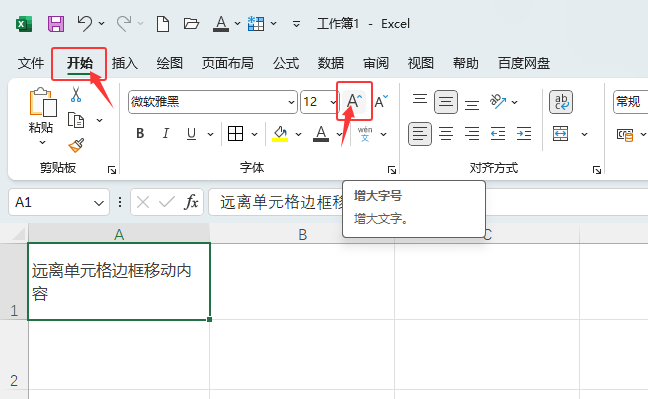
Task: Click the Undo arrow icon
Action: coord(85,24)
